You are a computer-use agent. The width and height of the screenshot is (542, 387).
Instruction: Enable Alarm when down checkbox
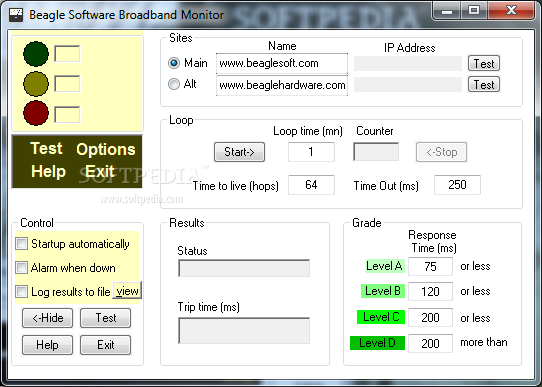[21, 267]
